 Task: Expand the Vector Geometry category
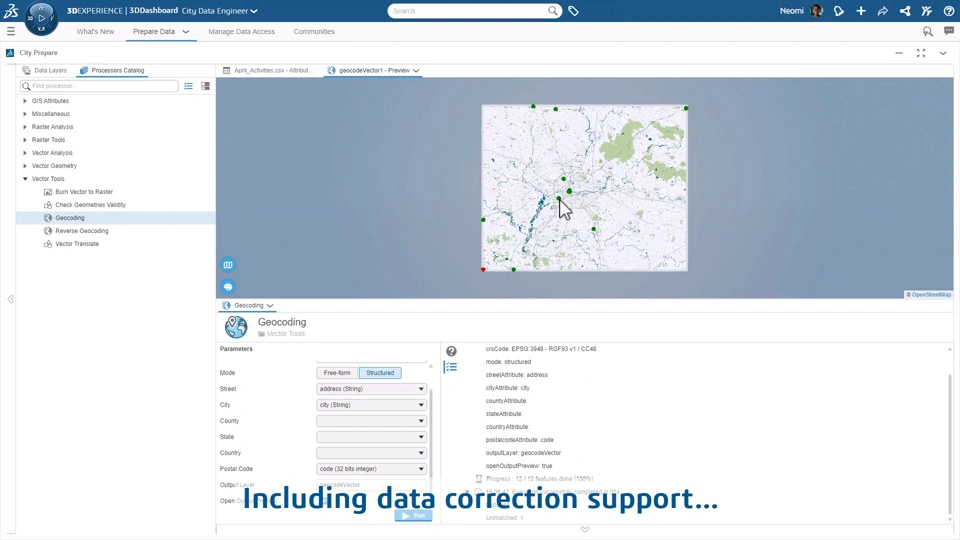25,166
